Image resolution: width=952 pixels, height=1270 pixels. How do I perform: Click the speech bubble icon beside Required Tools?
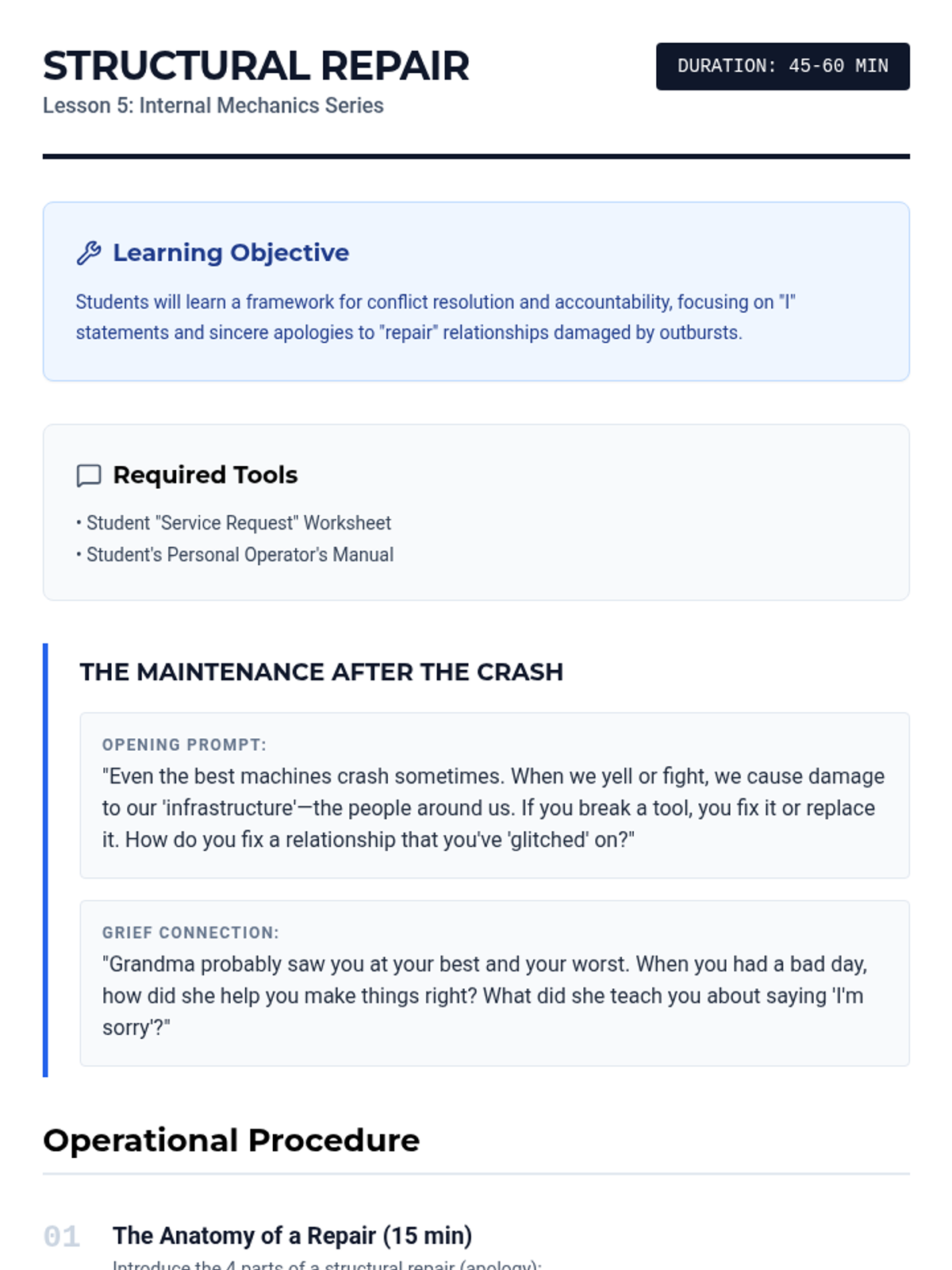(88, 475)
